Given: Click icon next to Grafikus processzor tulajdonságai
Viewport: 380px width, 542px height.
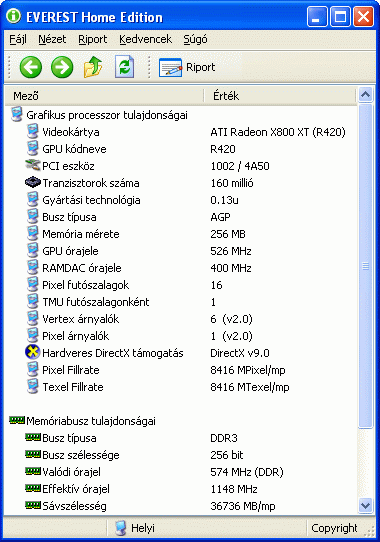Looking at the screenshot, I should tap(16, 114).
